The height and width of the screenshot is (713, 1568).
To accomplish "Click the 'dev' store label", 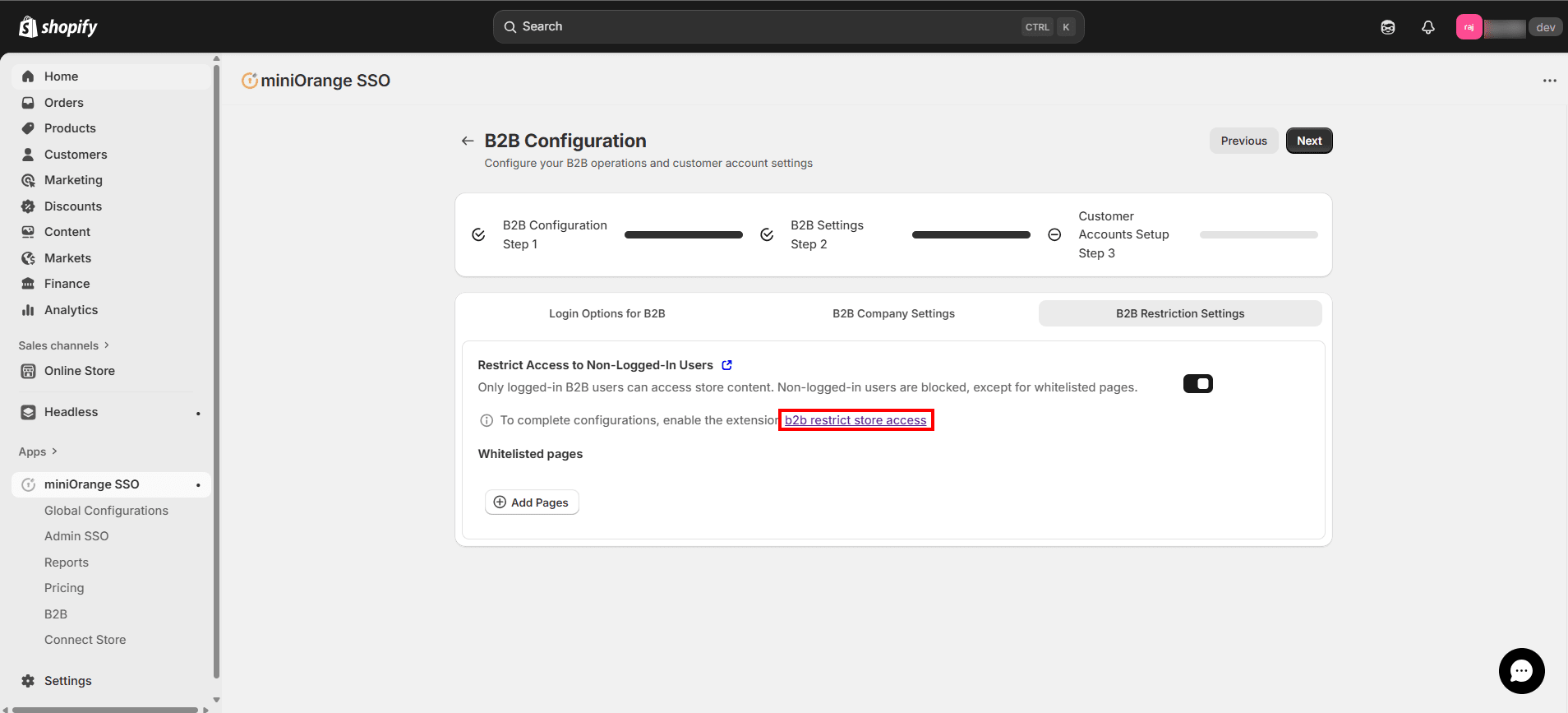I will [1545, 27].
